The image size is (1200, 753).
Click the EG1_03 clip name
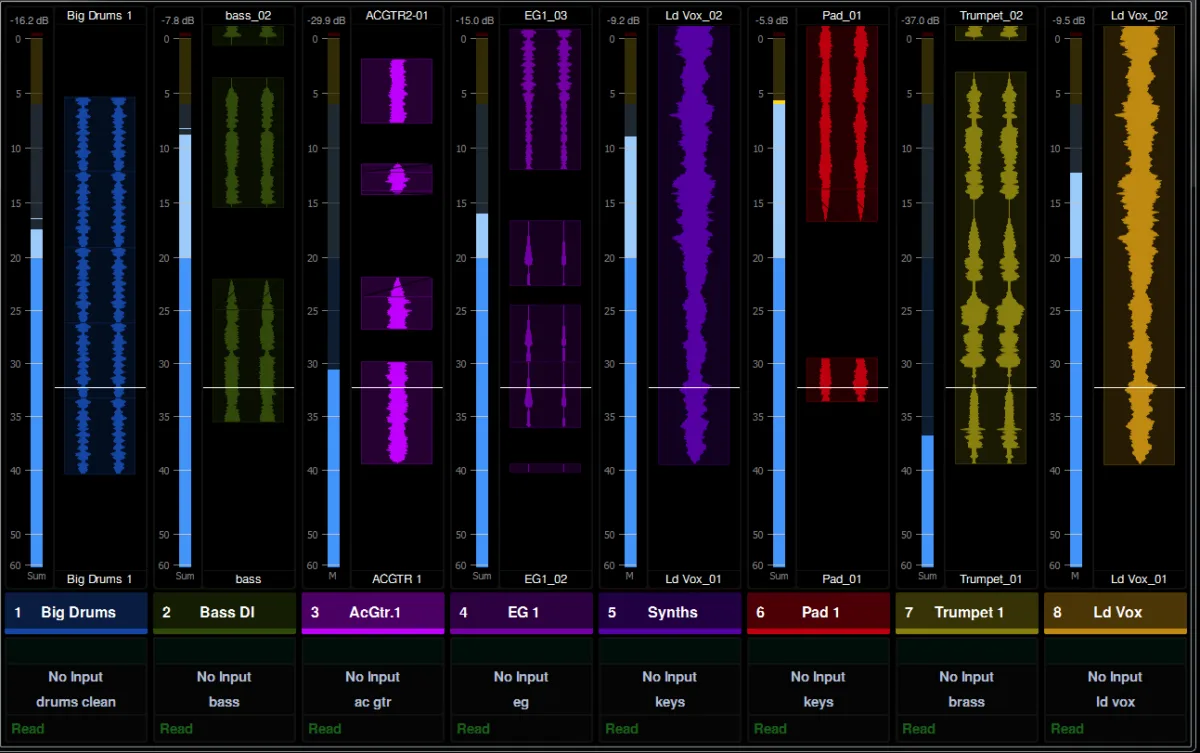point(546,15)
